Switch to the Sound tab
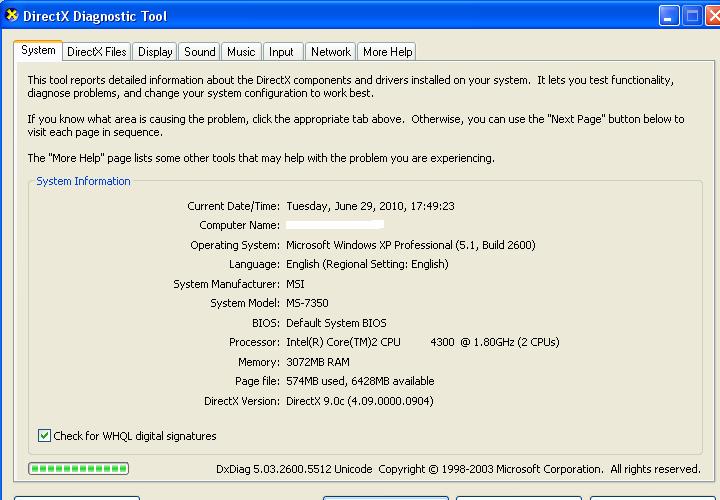The width and height of the screenshot is (720, 500). coord(200,52)
